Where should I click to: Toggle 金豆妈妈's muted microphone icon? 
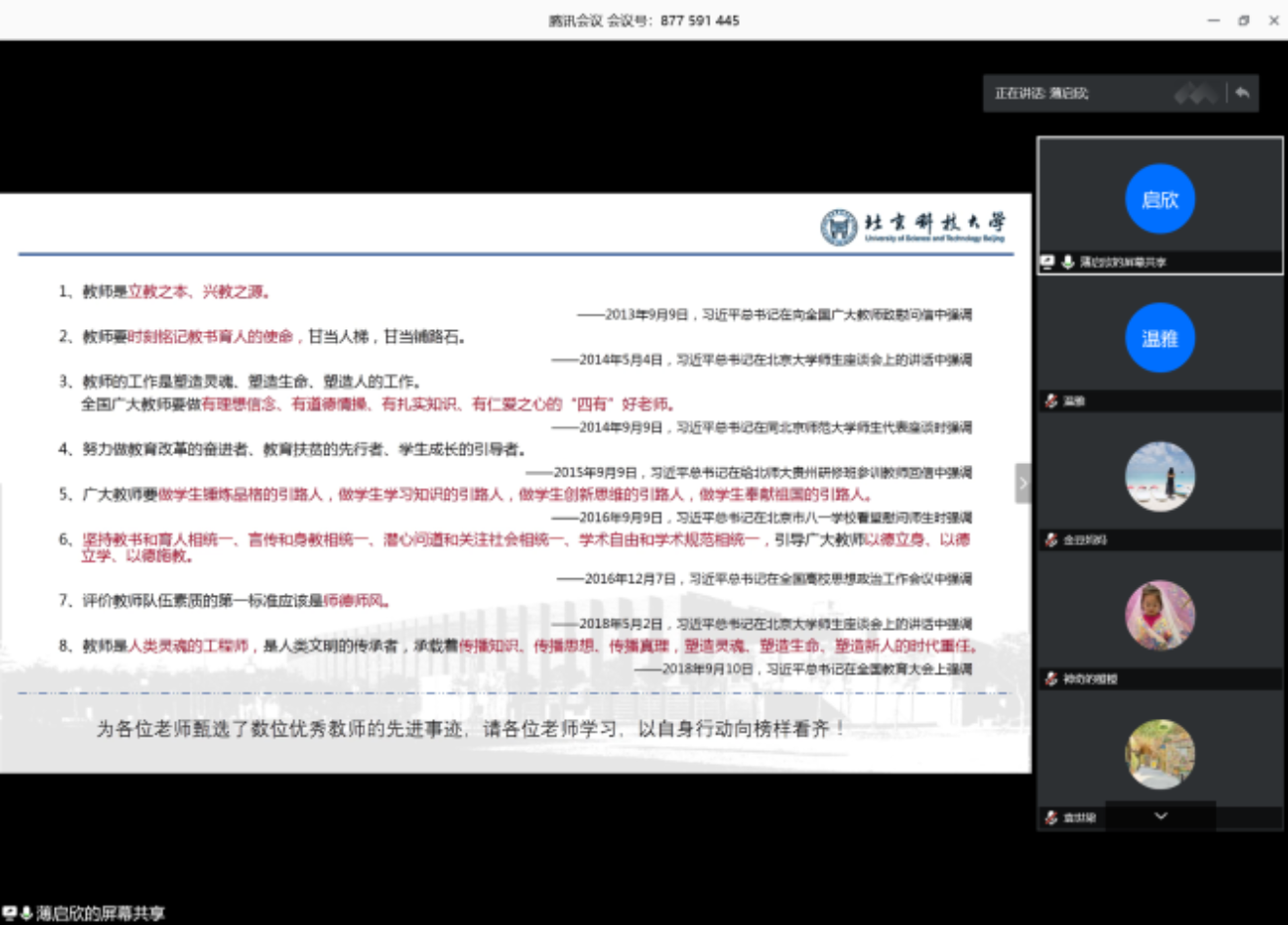[1049, 539]
